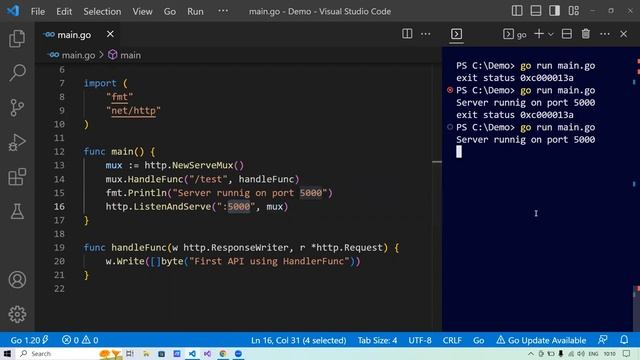Open Task View on the taskbar

[130, 353]
